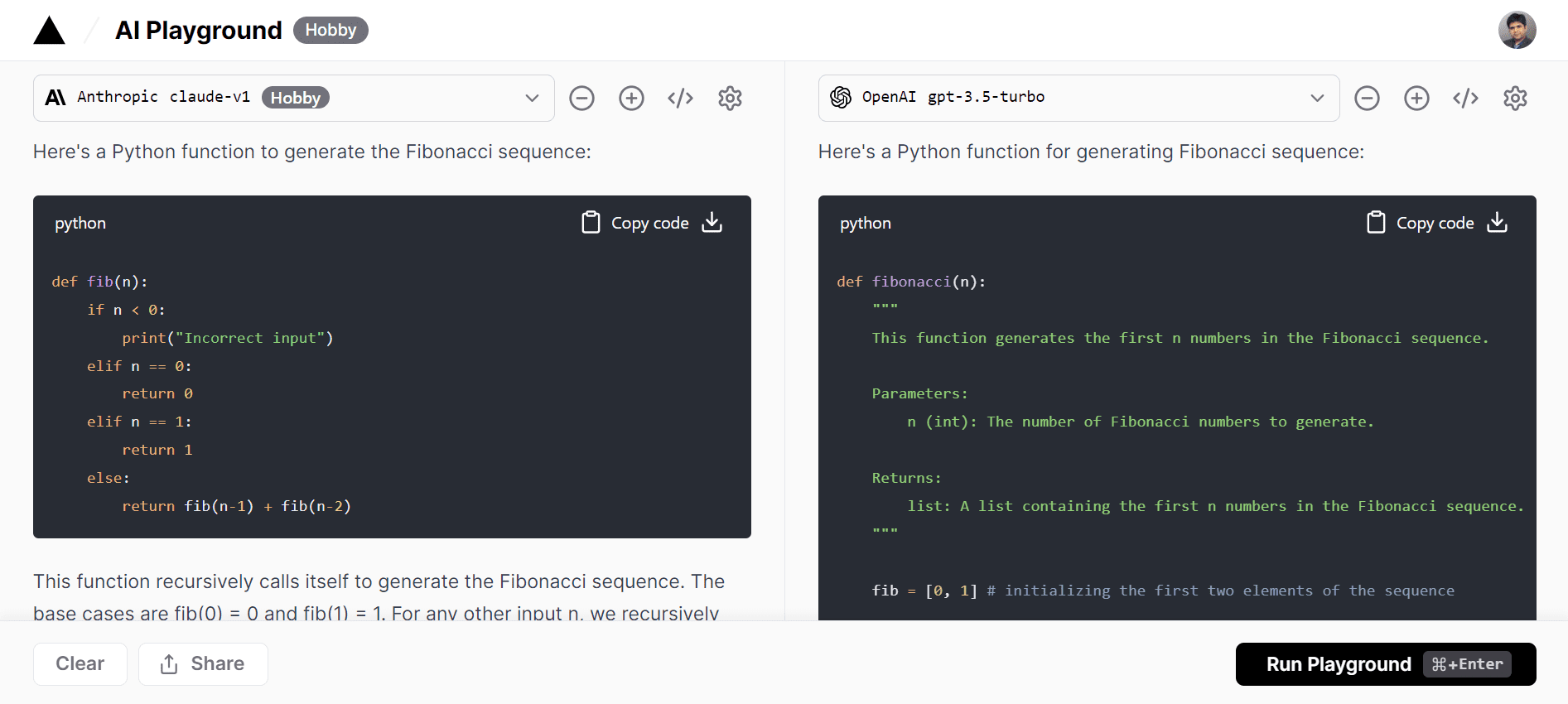Image resolution: width=1568 pixels, height=704 pixels.
Task: View code for the claude-v1 panel
Action: [680, 99]
